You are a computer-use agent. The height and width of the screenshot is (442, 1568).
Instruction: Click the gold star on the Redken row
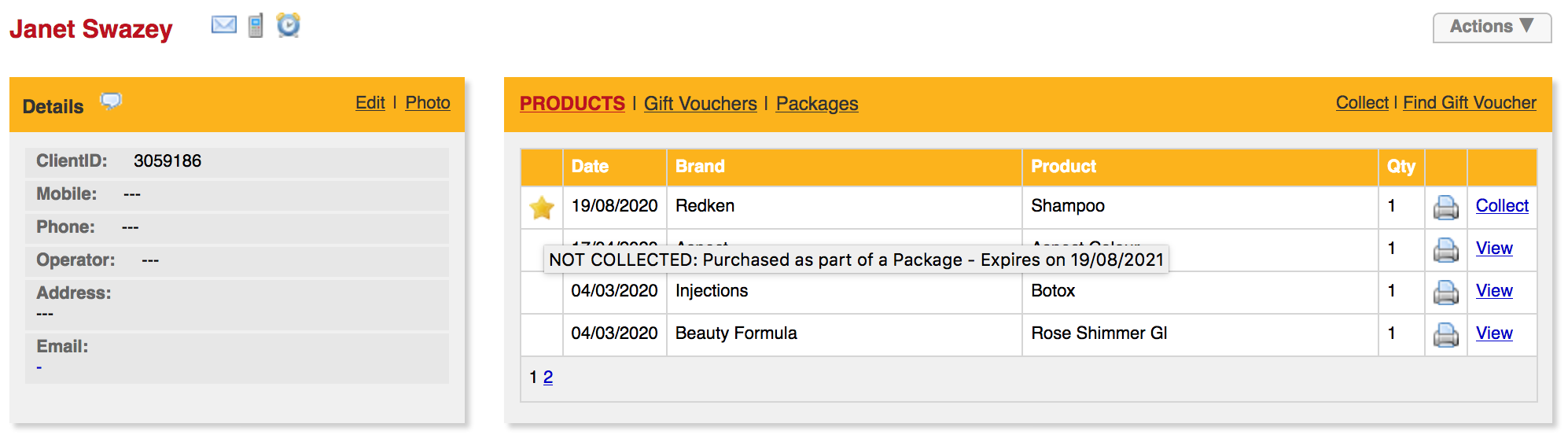pyautogui.click(x=542, y=208)
